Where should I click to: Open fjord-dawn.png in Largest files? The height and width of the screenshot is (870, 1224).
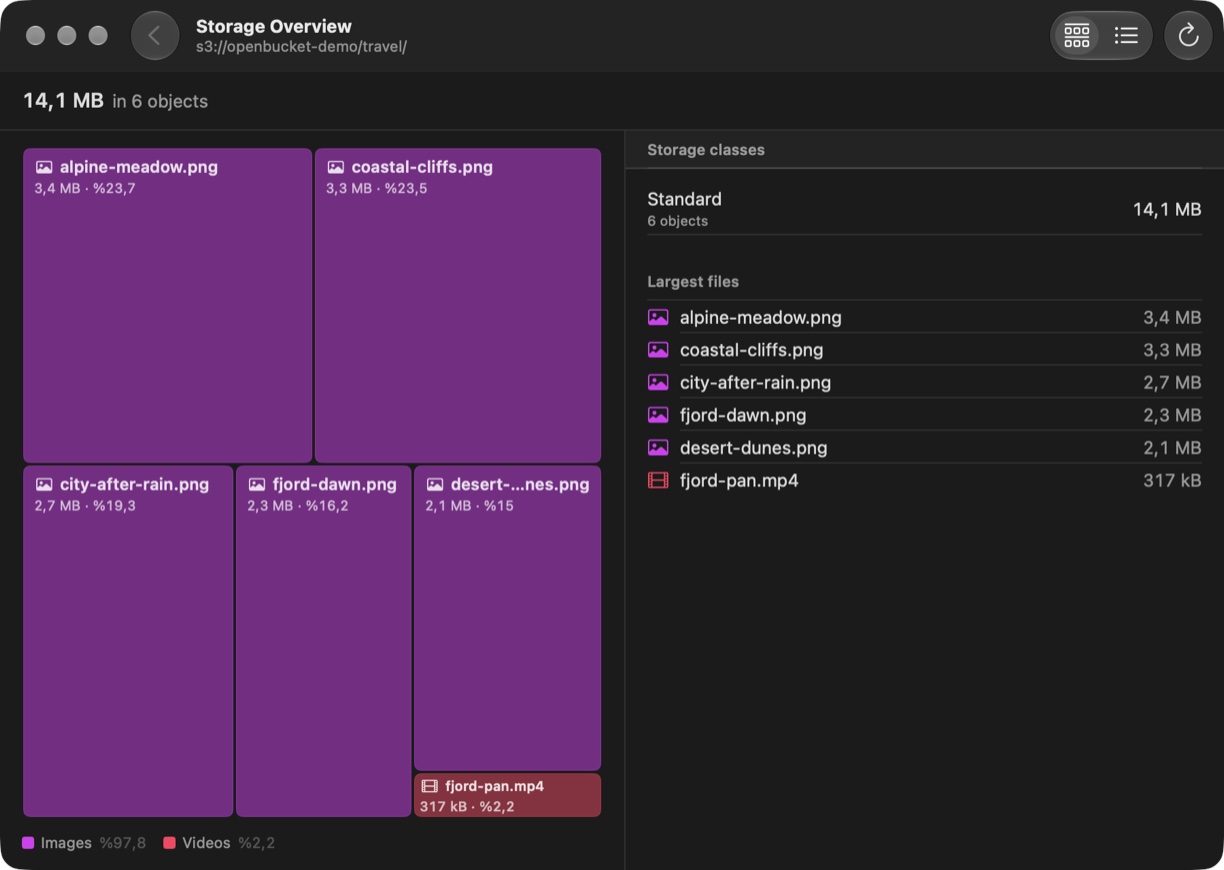click(x=924, y=415)
